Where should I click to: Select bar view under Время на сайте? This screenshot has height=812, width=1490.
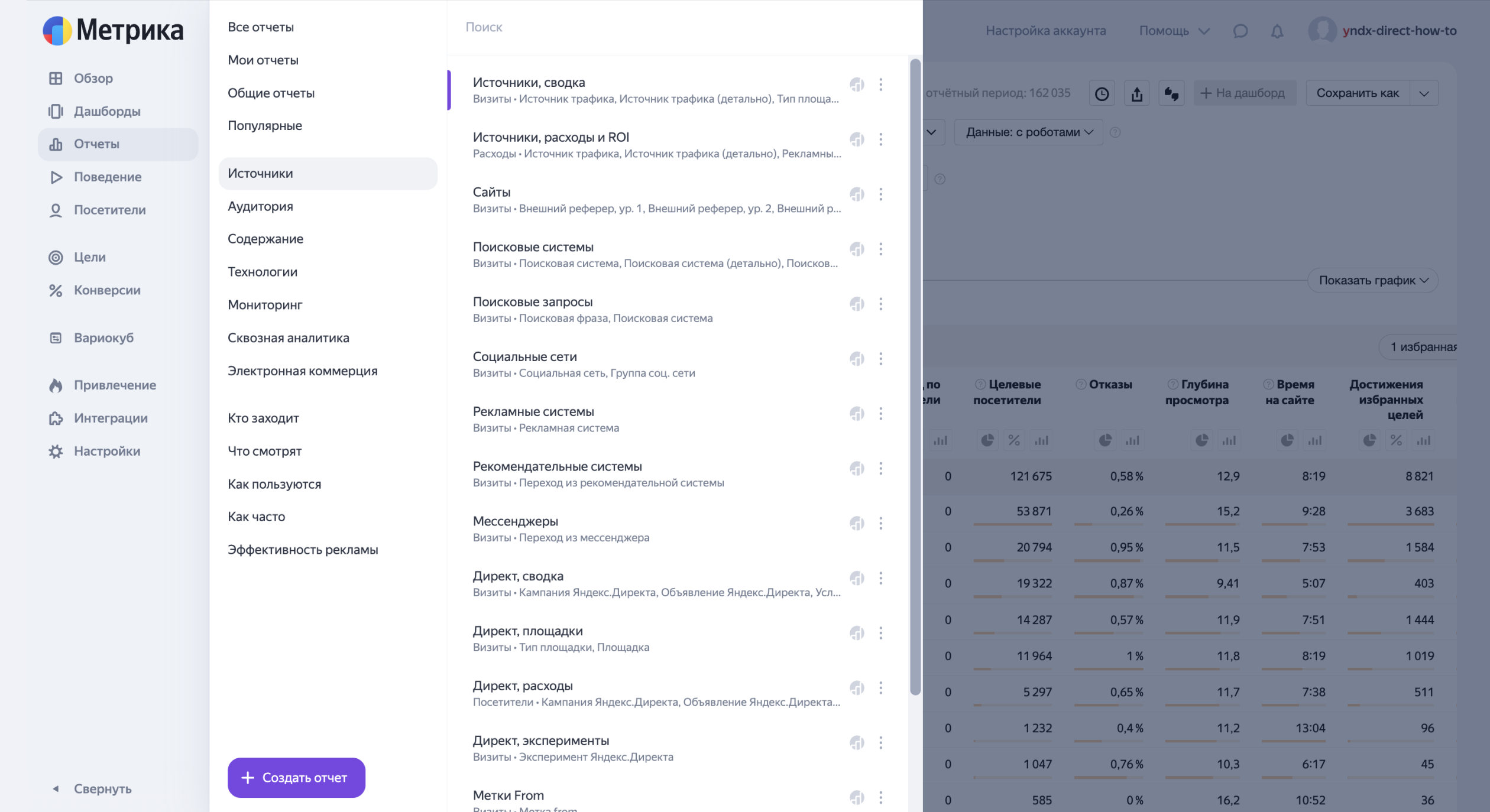(1314, 440)
